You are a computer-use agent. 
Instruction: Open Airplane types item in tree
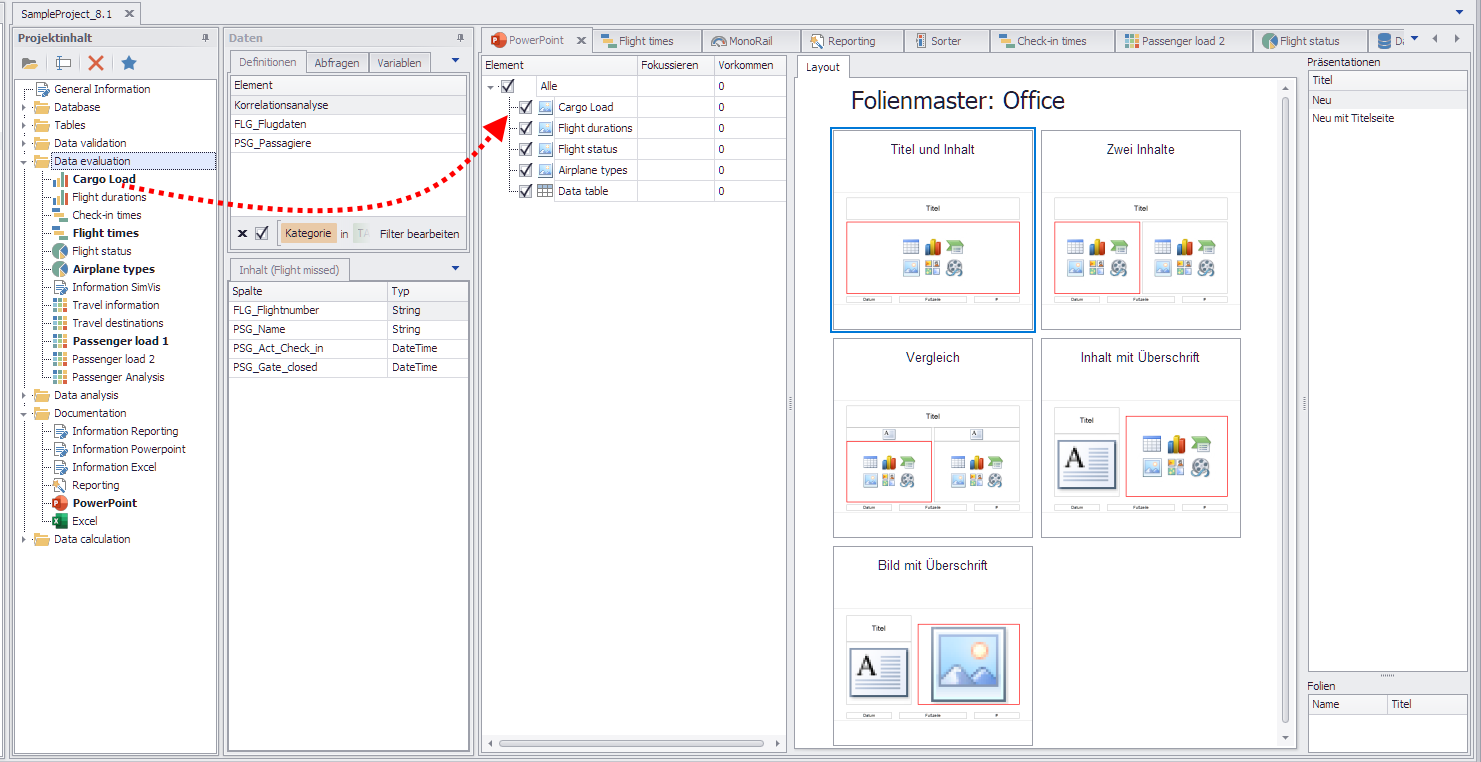click(x=113, y=269)
